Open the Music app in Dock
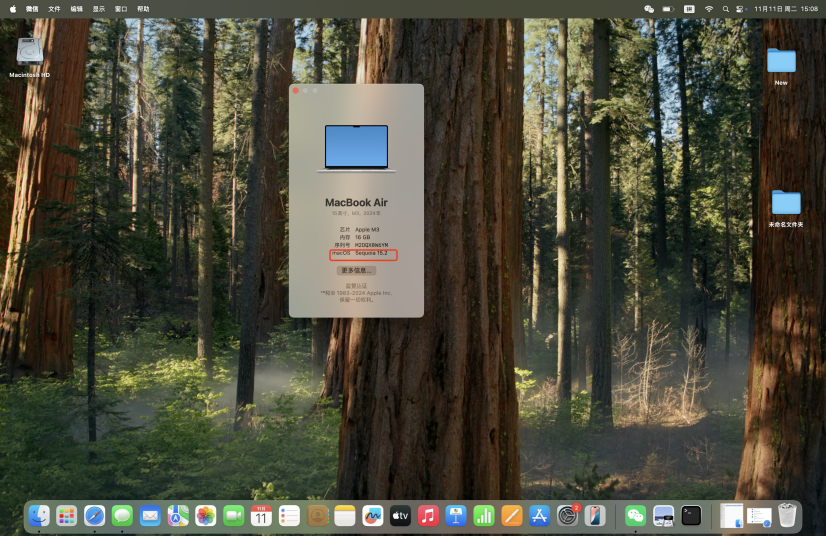826x536 pixels. [x=428, y=515]
